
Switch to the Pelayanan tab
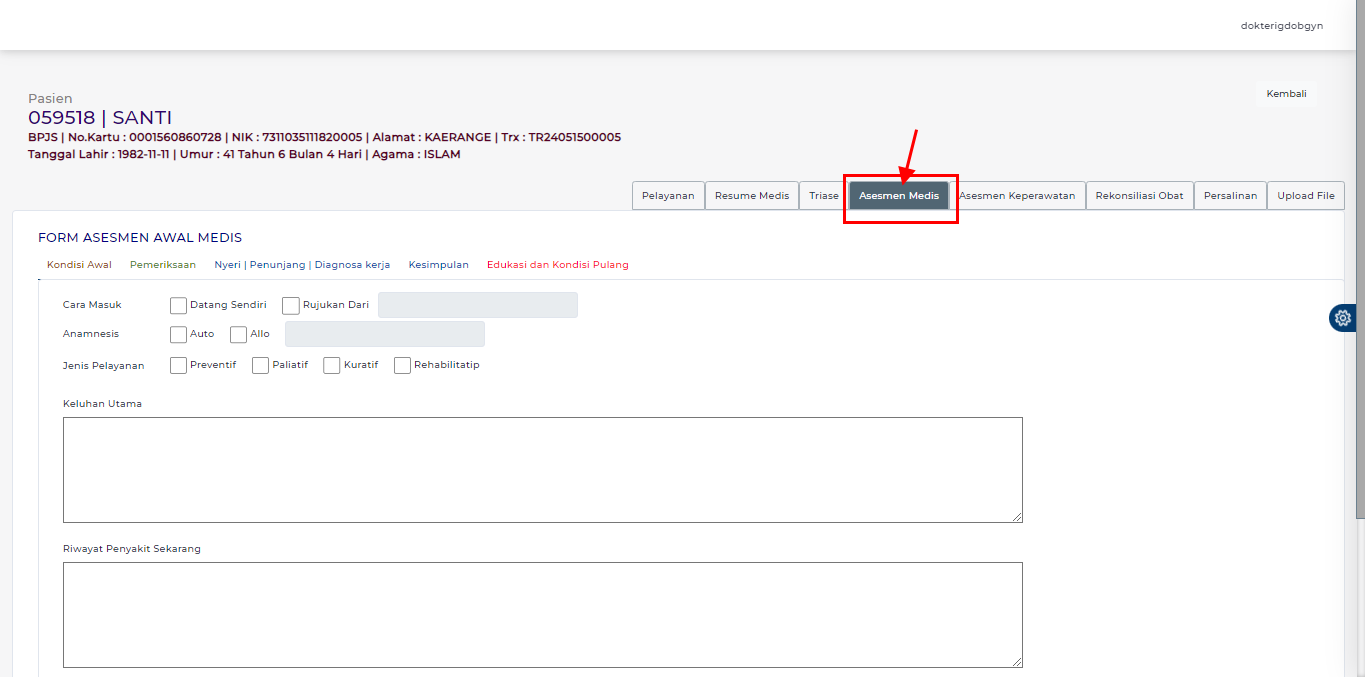point(668,196)
